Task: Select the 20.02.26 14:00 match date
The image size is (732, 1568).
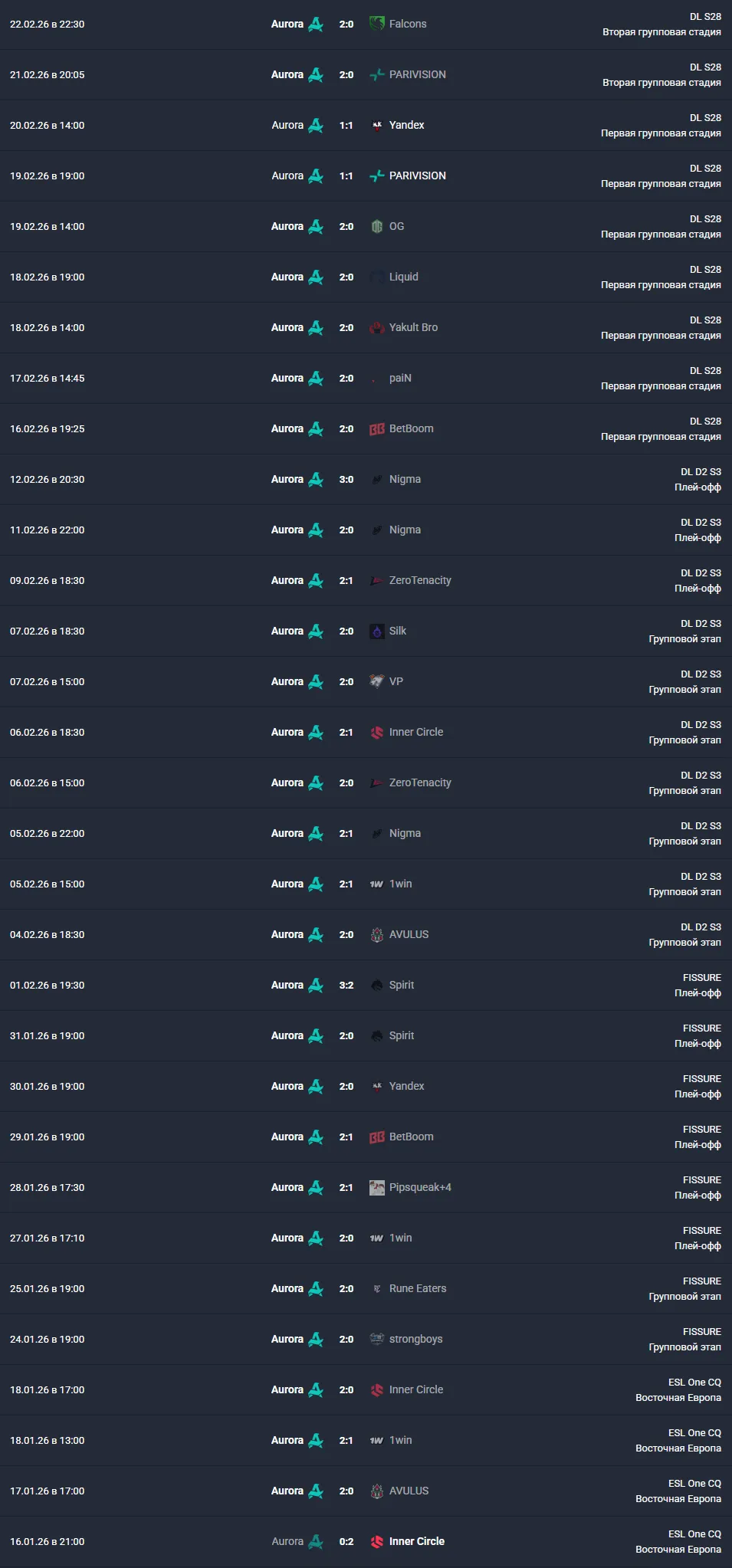Action: pyautogui.click(x=48, y=125)
